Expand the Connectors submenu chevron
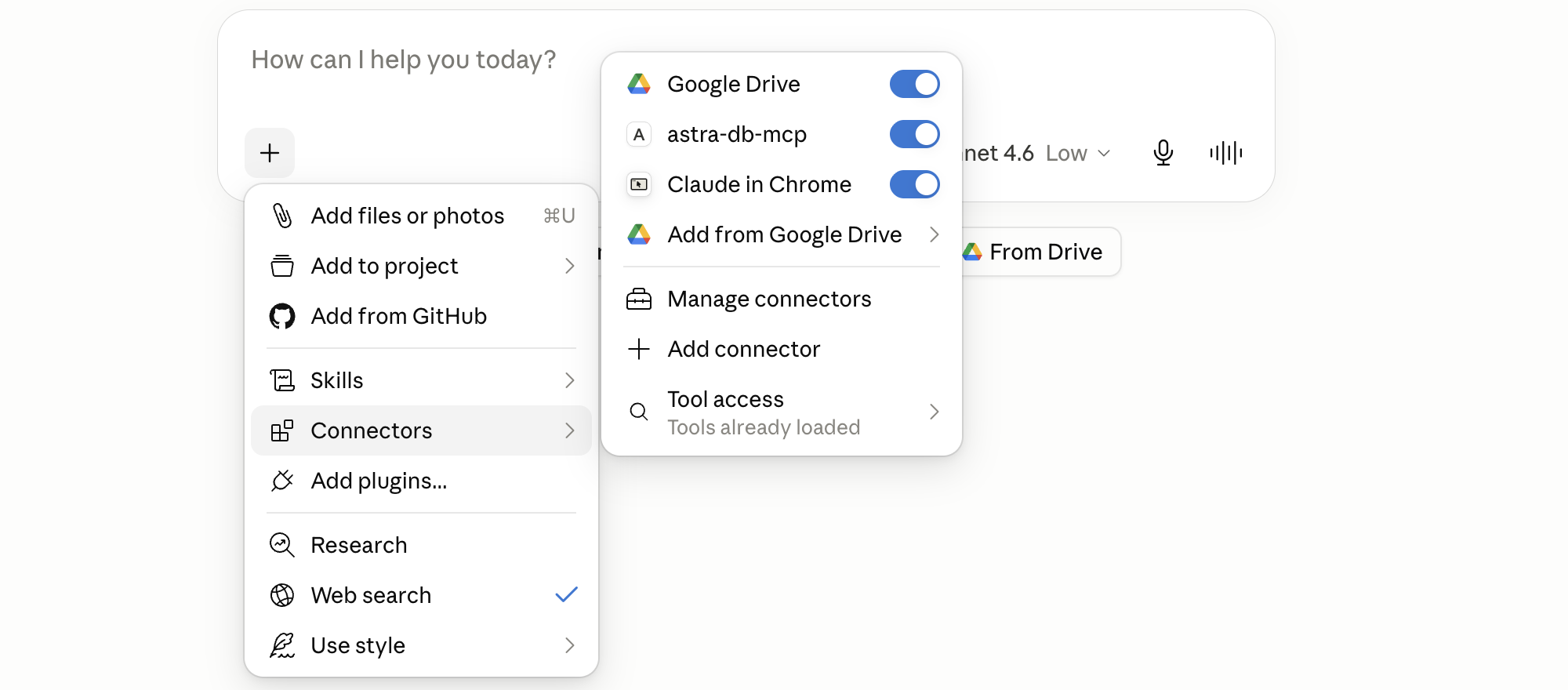This screenshot has height=690, width=1568. point(570,430)
